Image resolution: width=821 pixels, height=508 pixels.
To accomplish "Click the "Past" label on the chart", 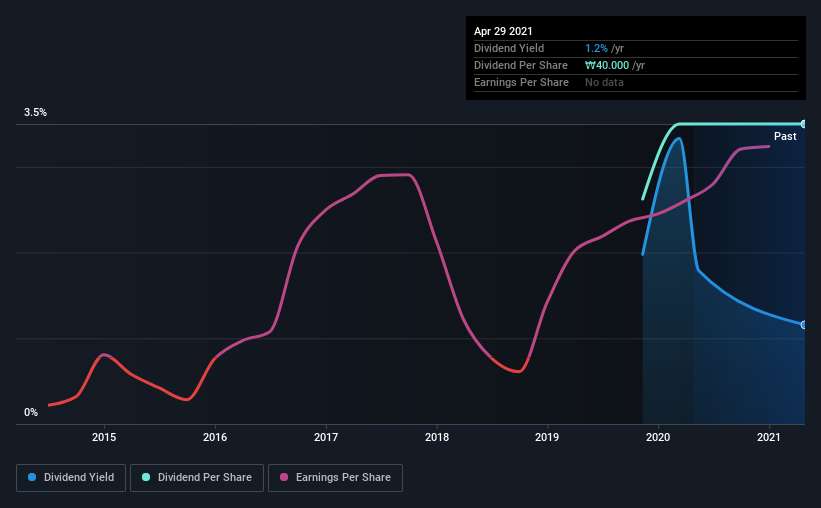I will 785,136.
